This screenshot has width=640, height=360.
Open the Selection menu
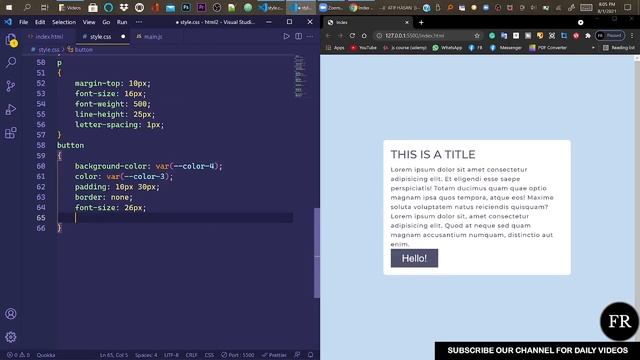[x=64, y=22]
